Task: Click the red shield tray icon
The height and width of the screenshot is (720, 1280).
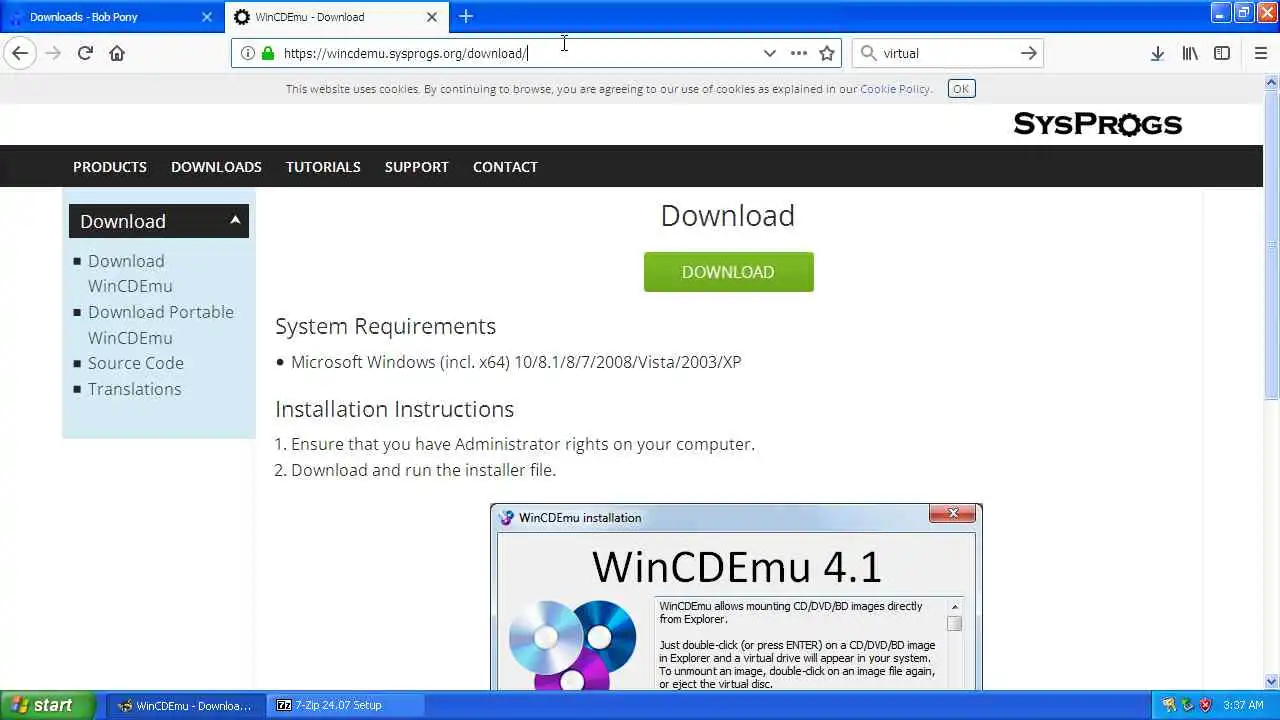Action: (x=1205, y=705)
